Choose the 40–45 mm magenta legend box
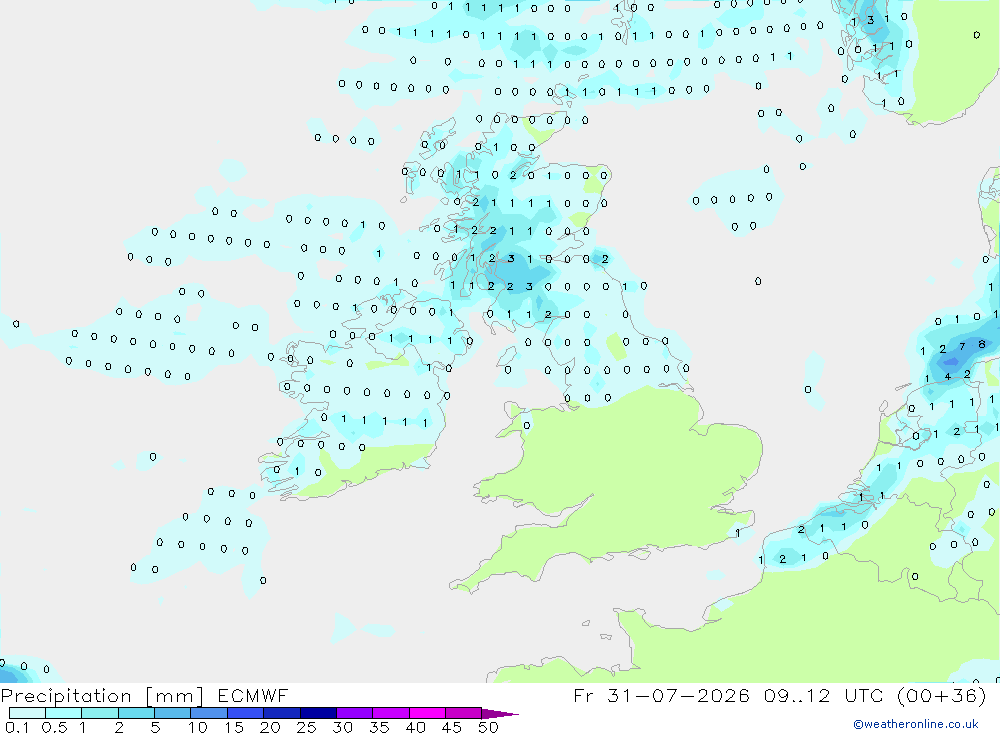Screen dimensions: 1000x733 click(x=427, y=713)
